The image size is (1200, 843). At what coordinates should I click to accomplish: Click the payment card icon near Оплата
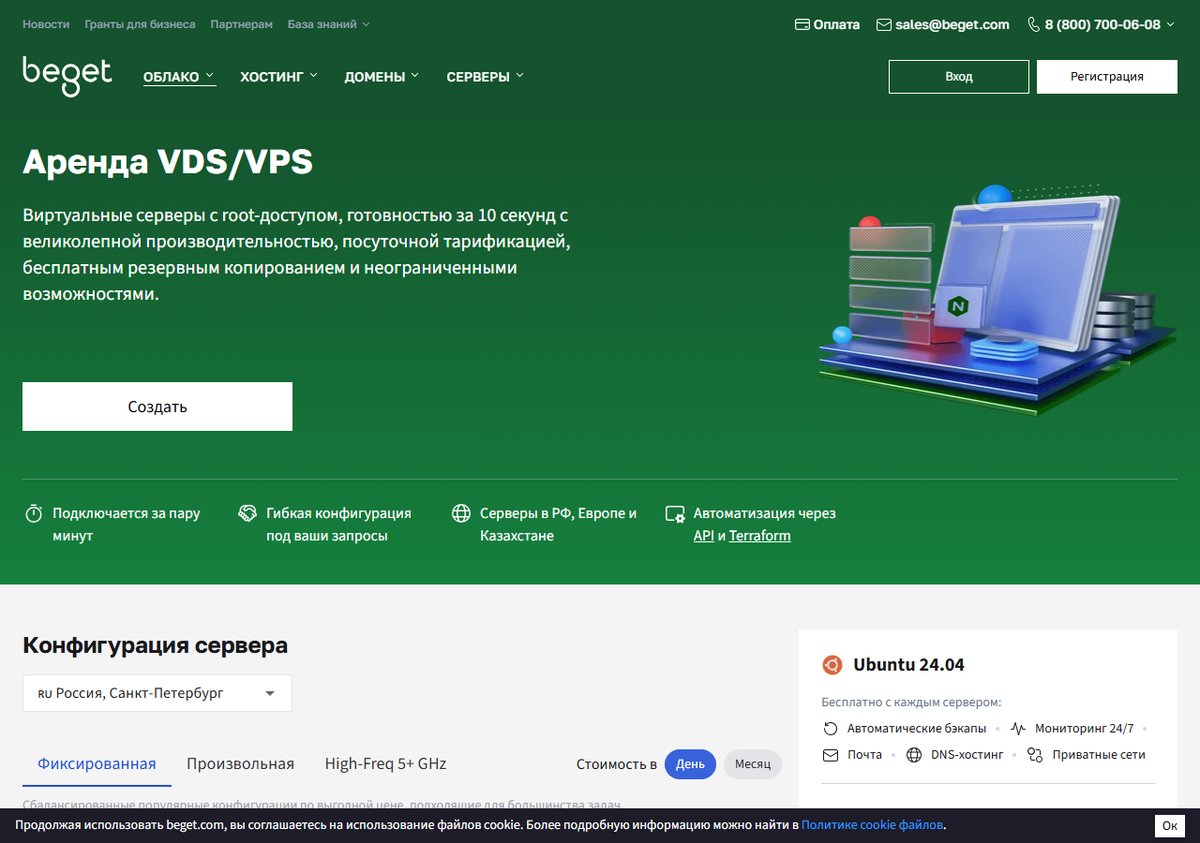tap(802, 25)
